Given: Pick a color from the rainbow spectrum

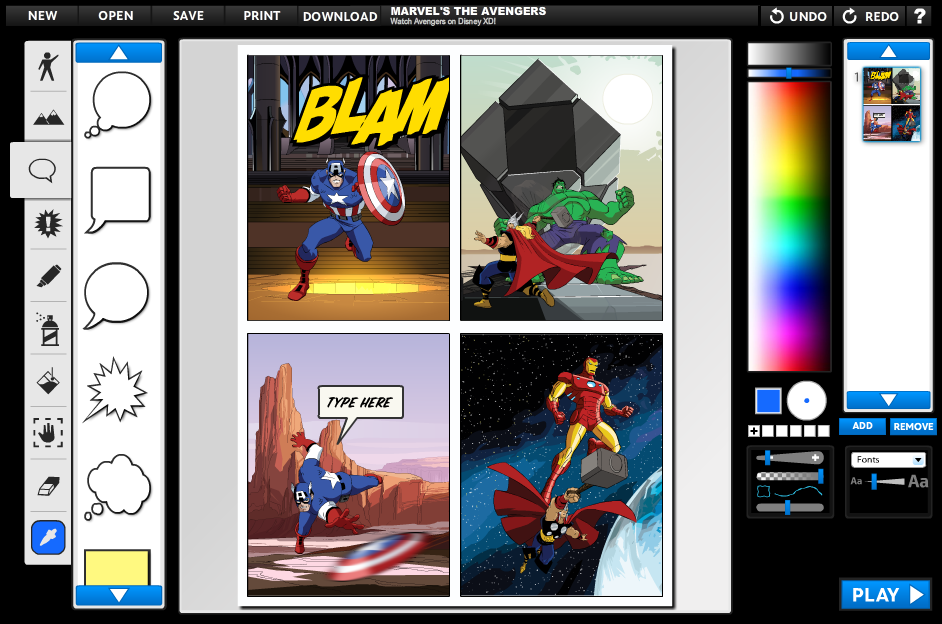Looking at the screenshot, I should tap(789, 226).
